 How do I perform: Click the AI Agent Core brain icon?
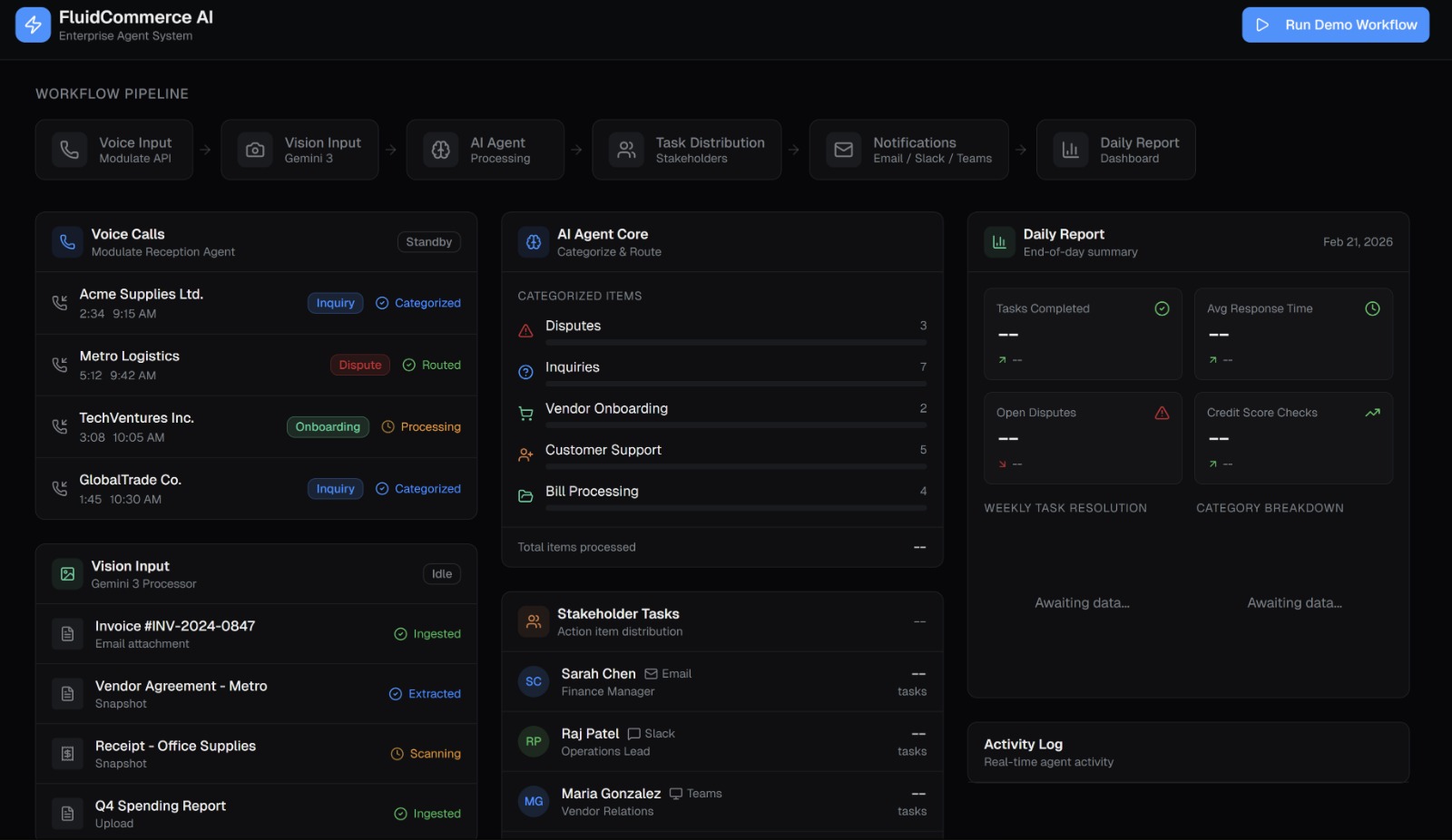[534, 242]
